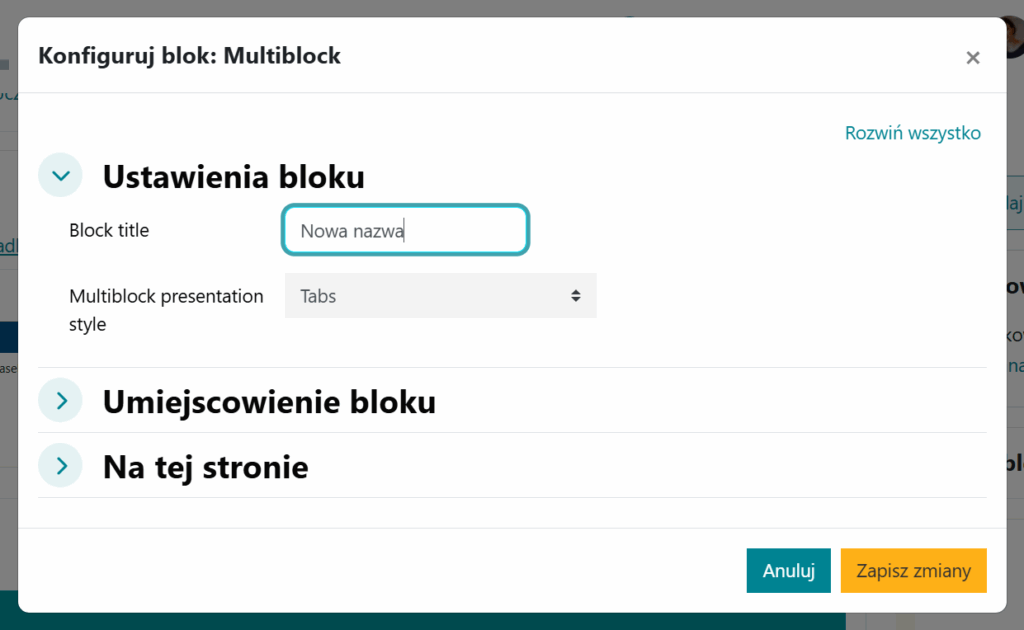Collapse the Ustawienia bloku section chevron
Image resolution: width=1024 pixels, height=630 pixels.
coord(61,176)
